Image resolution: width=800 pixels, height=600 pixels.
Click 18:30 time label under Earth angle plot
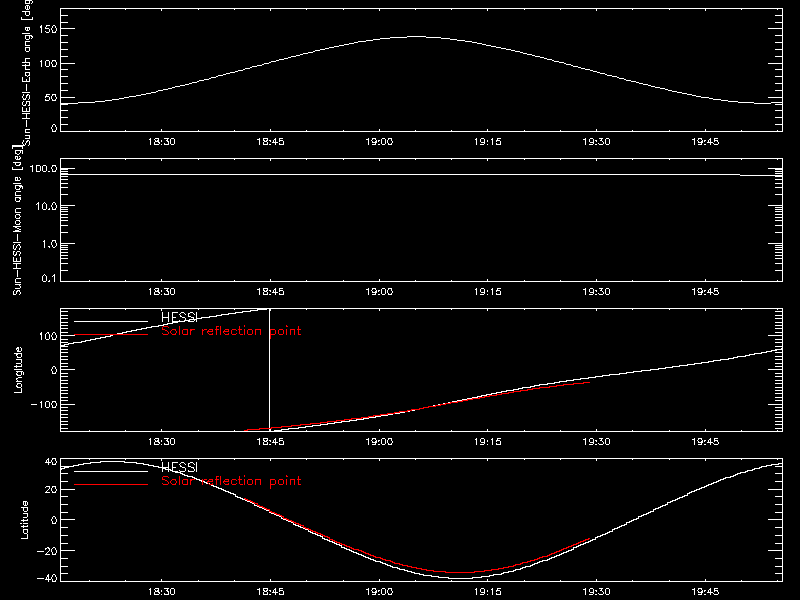coord(162,141)
